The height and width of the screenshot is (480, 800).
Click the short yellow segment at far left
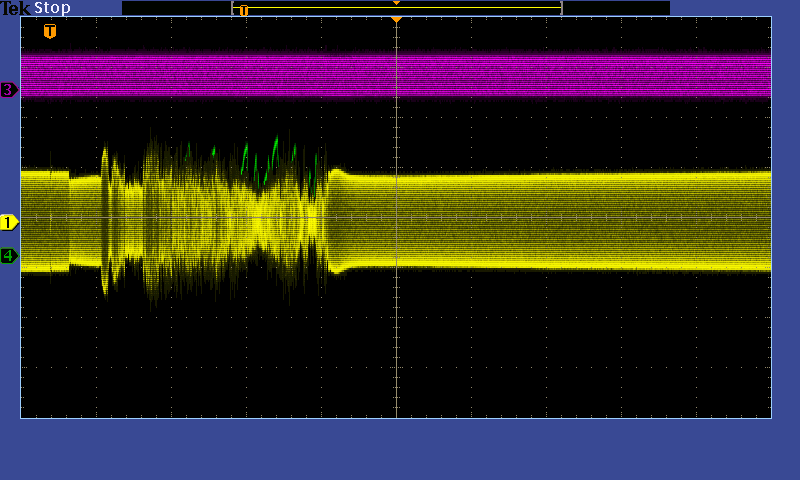[x=44, y=220]
